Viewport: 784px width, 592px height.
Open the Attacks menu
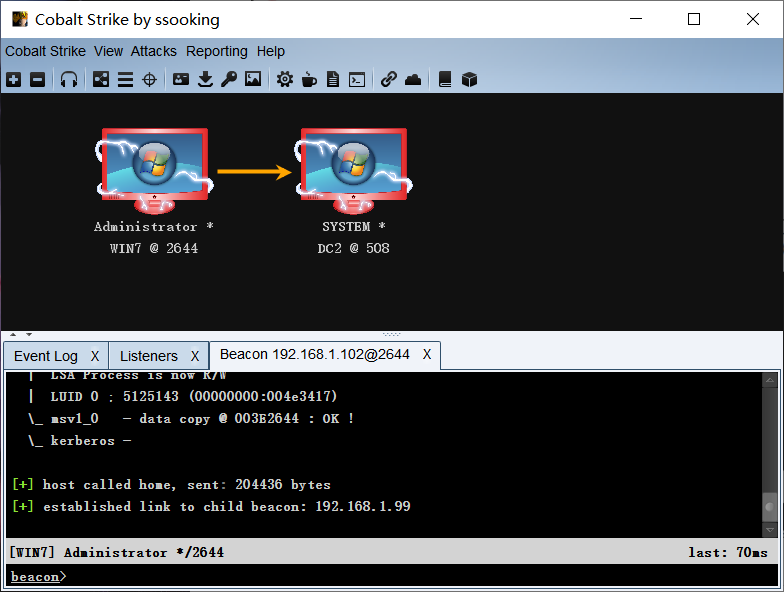tap(154, 51)
